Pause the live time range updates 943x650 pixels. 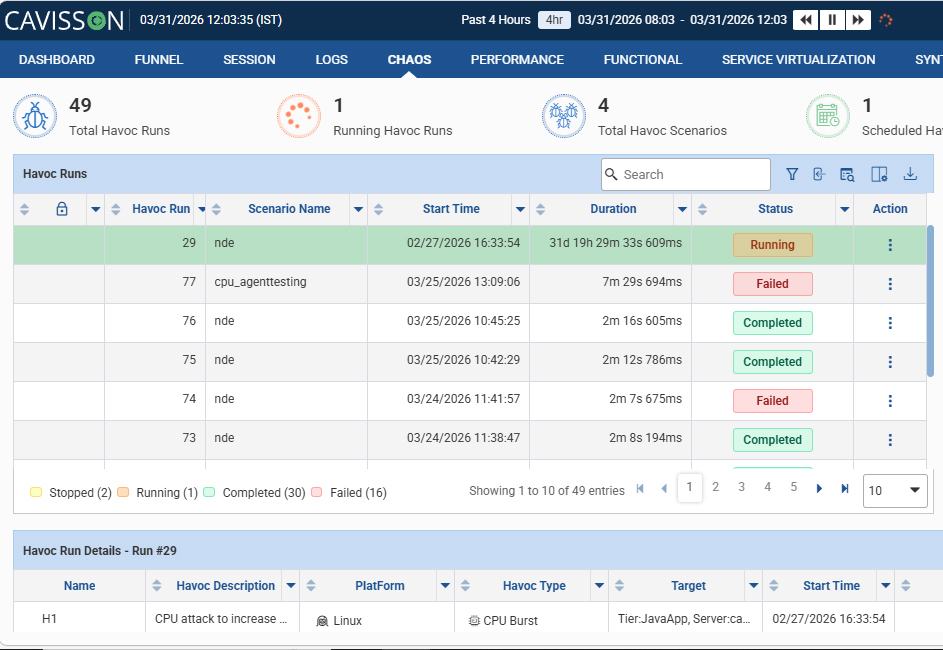(x=832, y=20)
